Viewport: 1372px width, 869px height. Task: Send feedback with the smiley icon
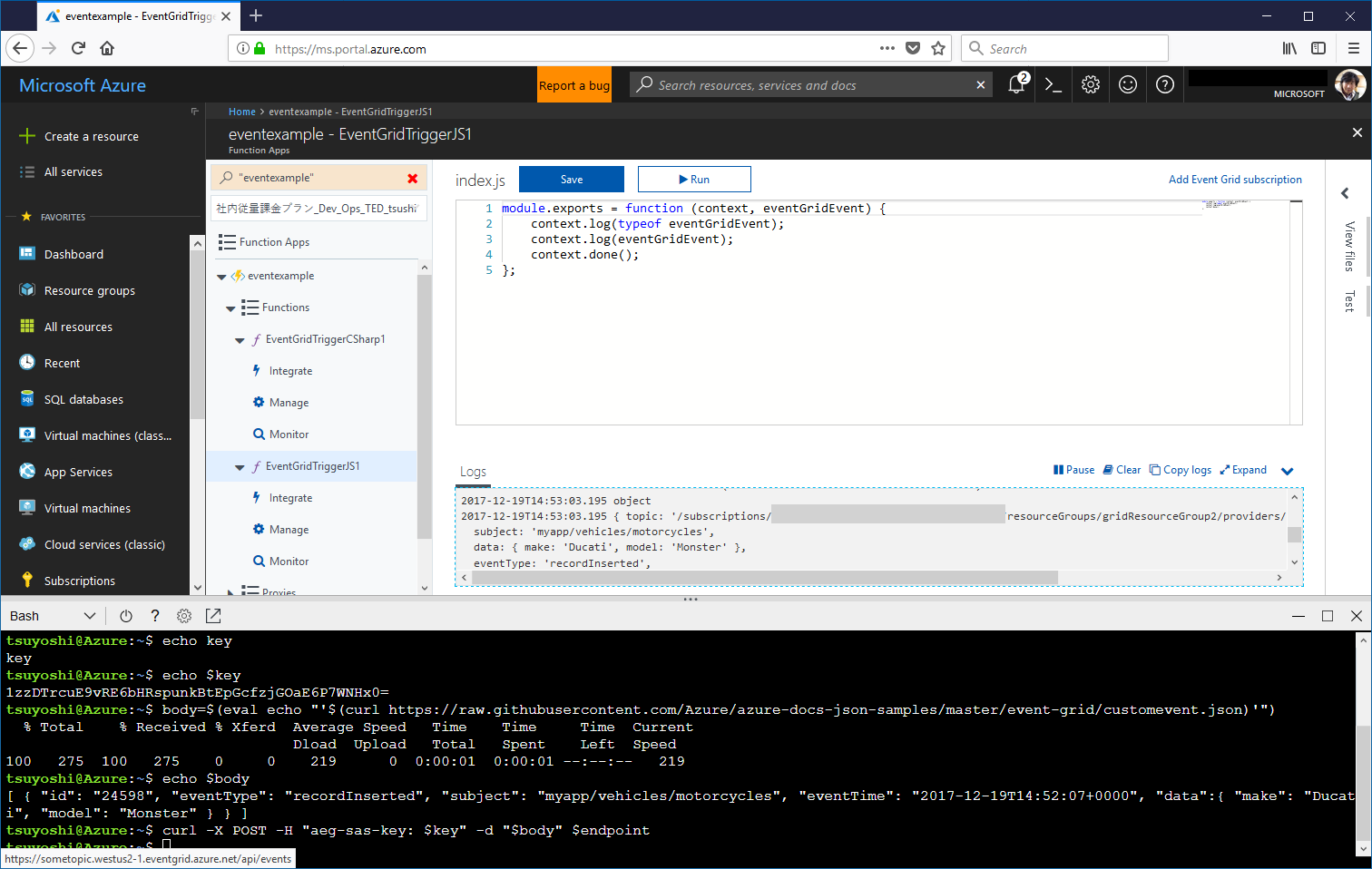pos(1128,84)
